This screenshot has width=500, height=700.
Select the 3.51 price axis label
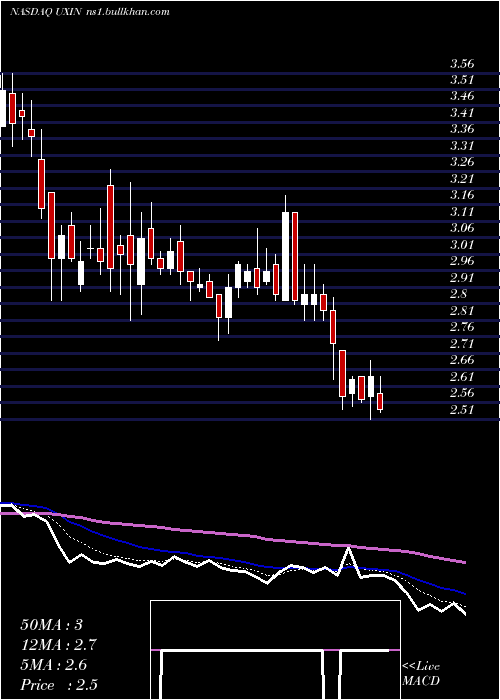pos(462,80)
